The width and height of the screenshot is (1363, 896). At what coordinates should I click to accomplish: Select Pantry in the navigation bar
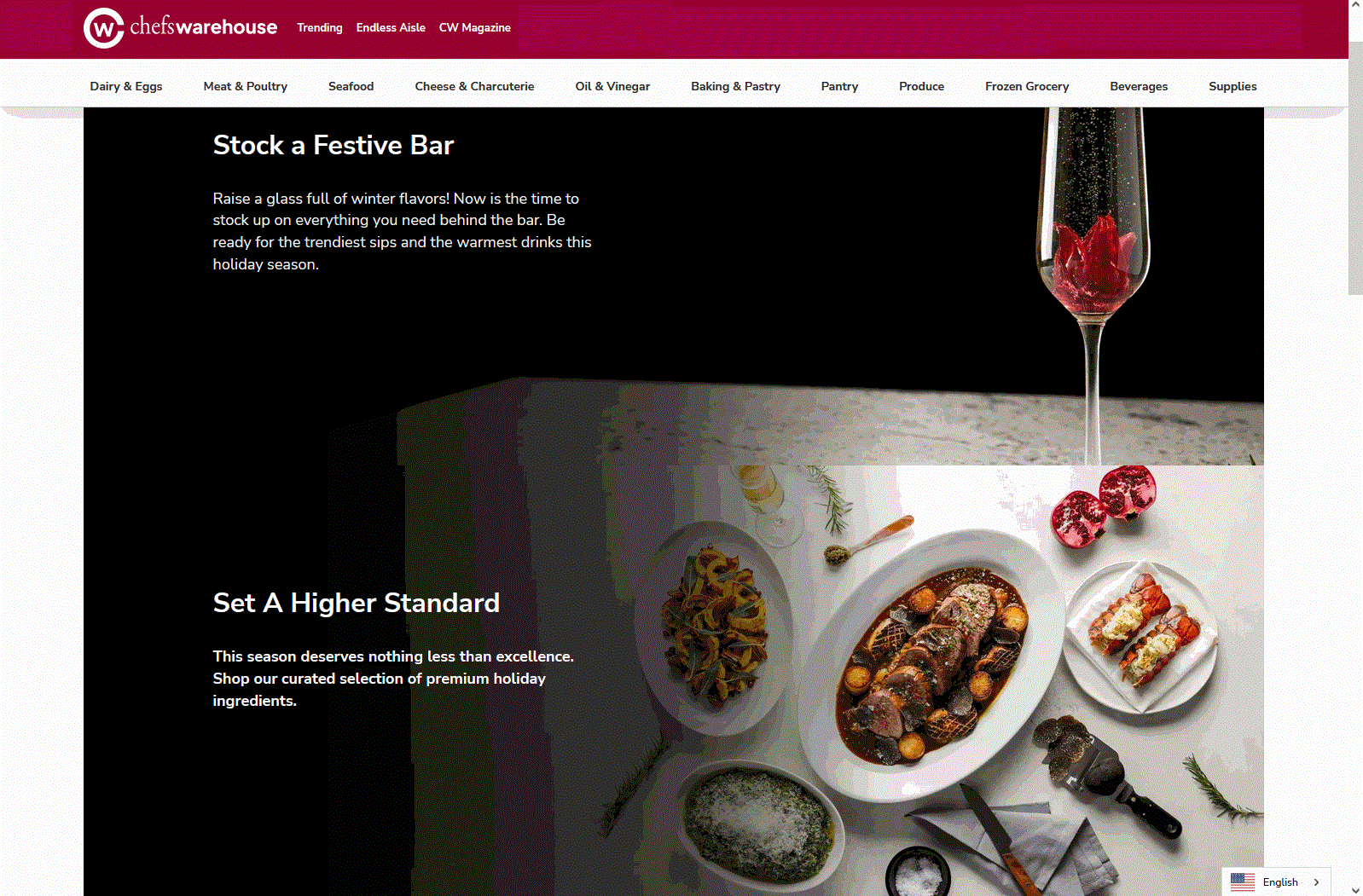pos(839,86)
